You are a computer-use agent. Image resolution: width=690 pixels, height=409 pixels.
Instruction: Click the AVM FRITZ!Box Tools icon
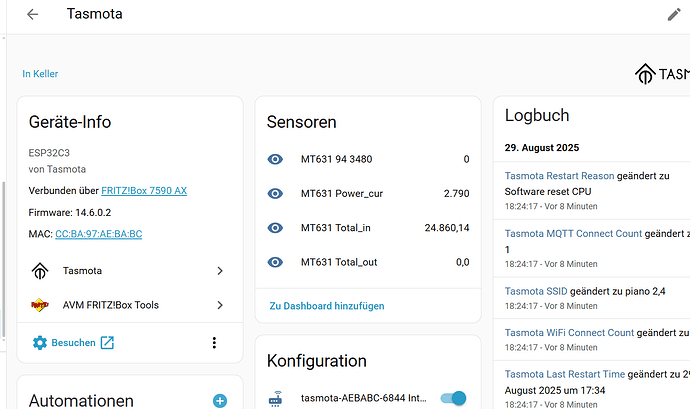point(40,305)
